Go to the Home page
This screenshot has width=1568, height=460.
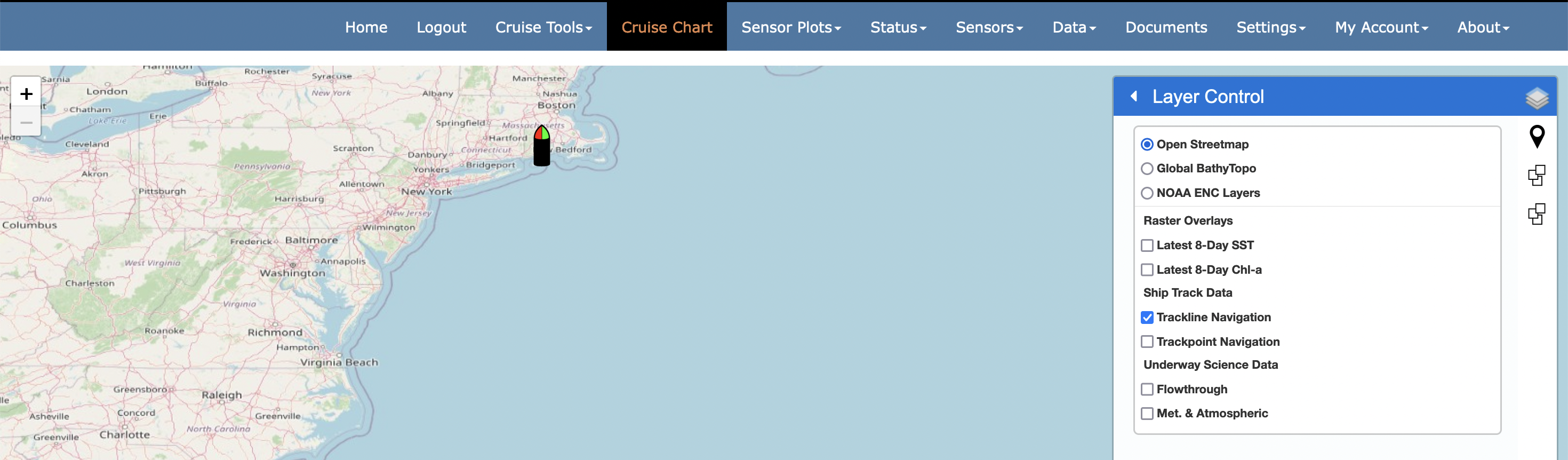click(x=366, y=27)
